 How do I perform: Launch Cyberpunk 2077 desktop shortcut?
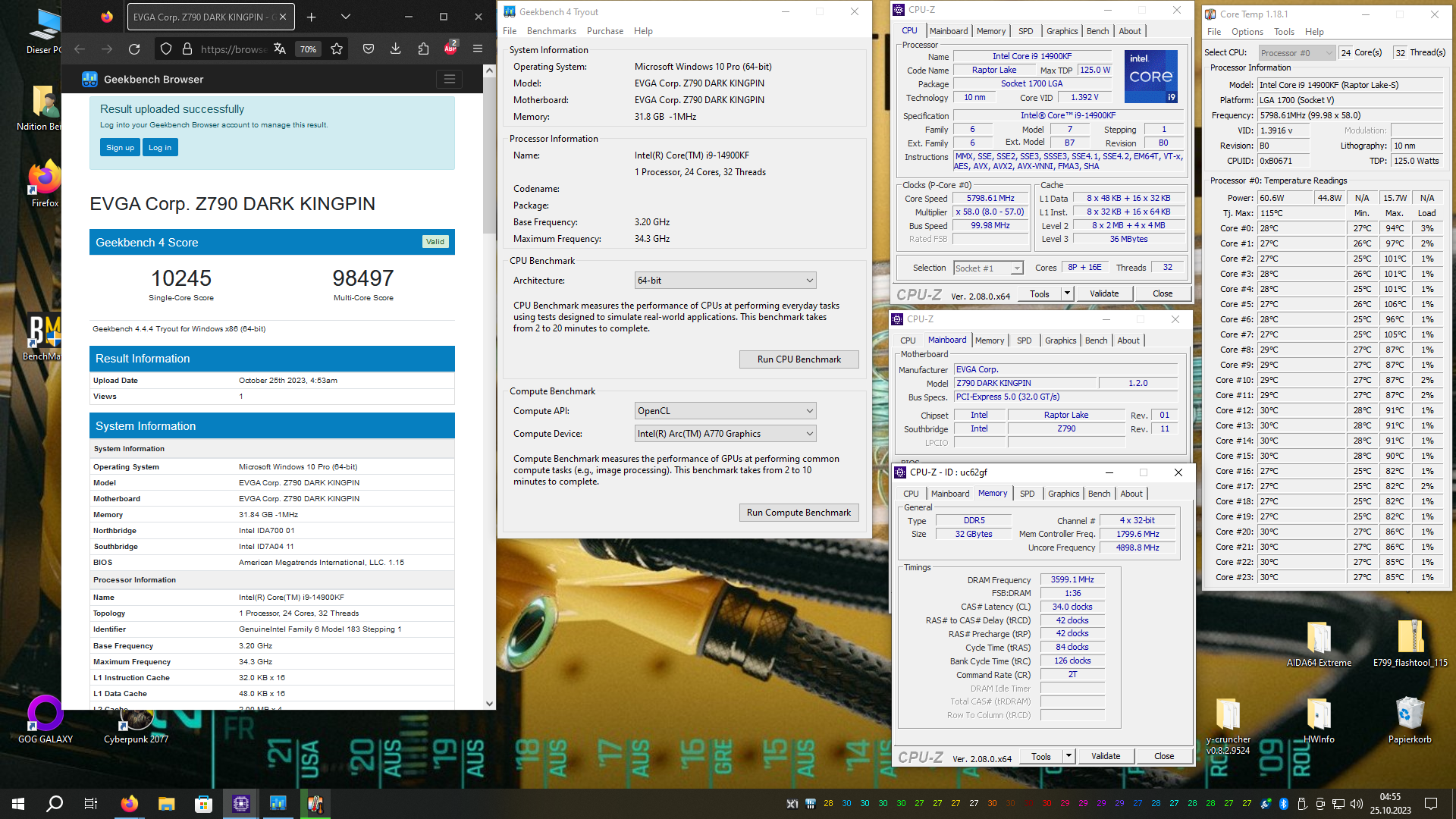[136, 726]
